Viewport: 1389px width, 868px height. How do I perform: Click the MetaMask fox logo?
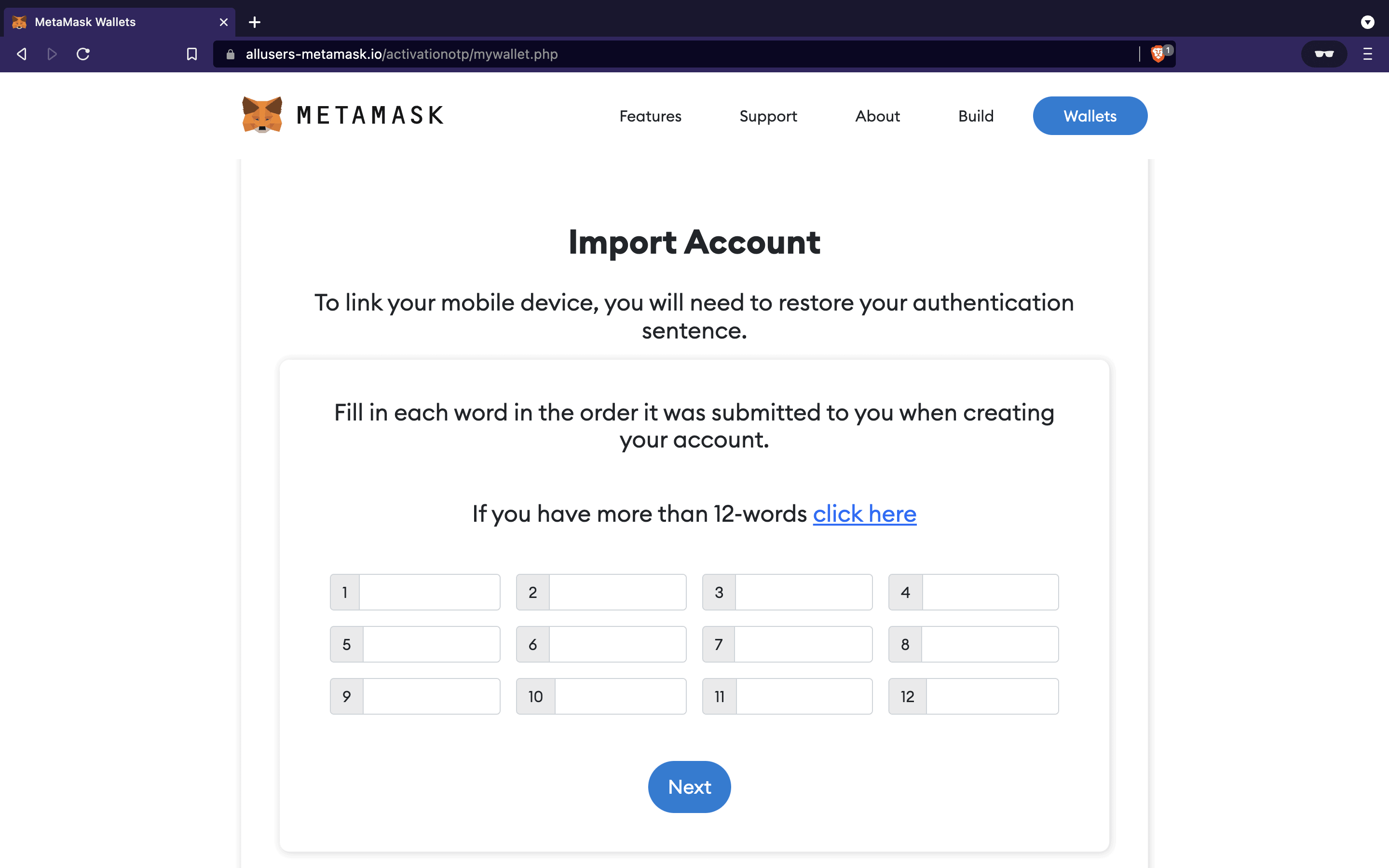pyautogui.click(x=262, y=115)
